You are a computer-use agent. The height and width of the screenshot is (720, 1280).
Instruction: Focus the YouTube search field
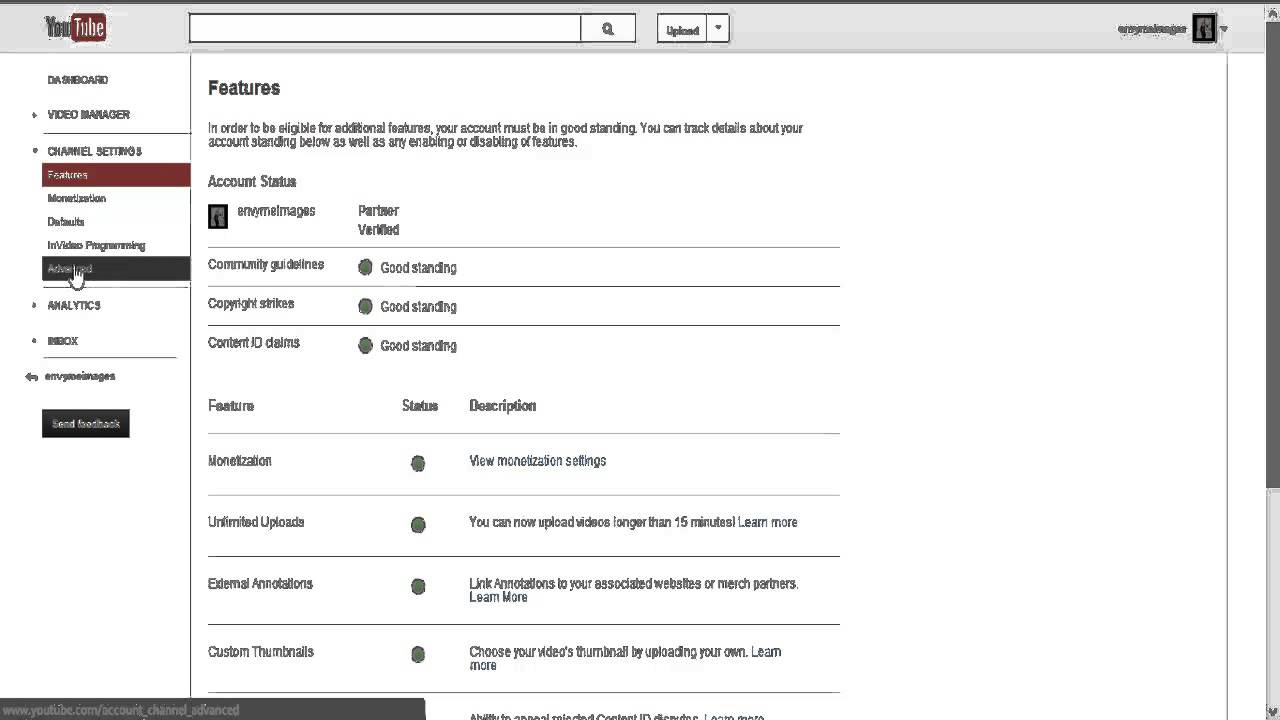click(x=385, y=29)
